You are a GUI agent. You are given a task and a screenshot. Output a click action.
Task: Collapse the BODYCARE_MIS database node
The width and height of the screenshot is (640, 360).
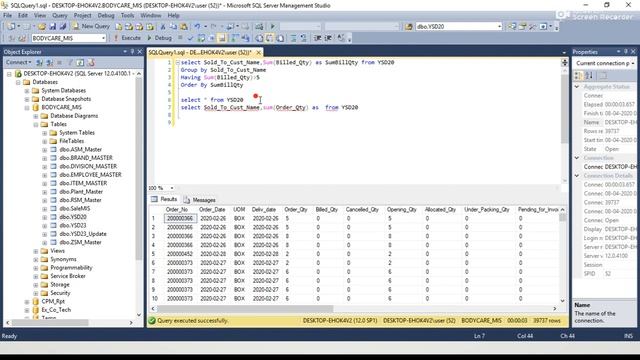tap(27, 107)
